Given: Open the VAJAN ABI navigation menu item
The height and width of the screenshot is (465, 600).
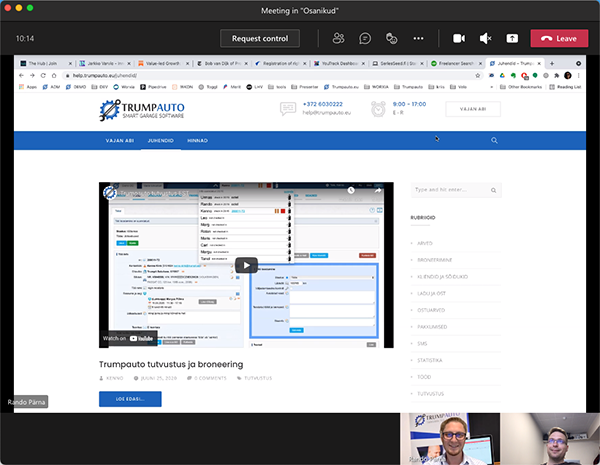Looking at the screenshot, I should (x=120, y=140).
